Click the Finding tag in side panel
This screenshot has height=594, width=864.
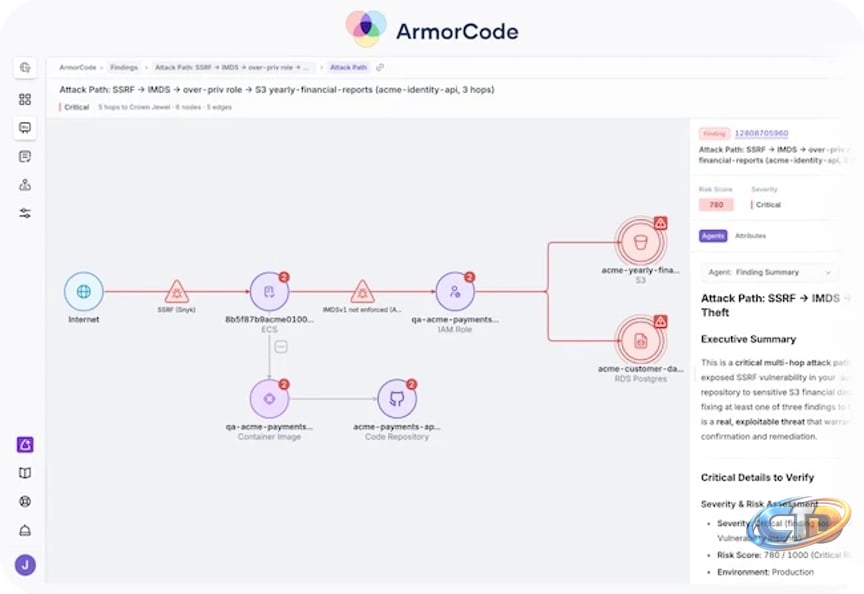click(714, 133)
